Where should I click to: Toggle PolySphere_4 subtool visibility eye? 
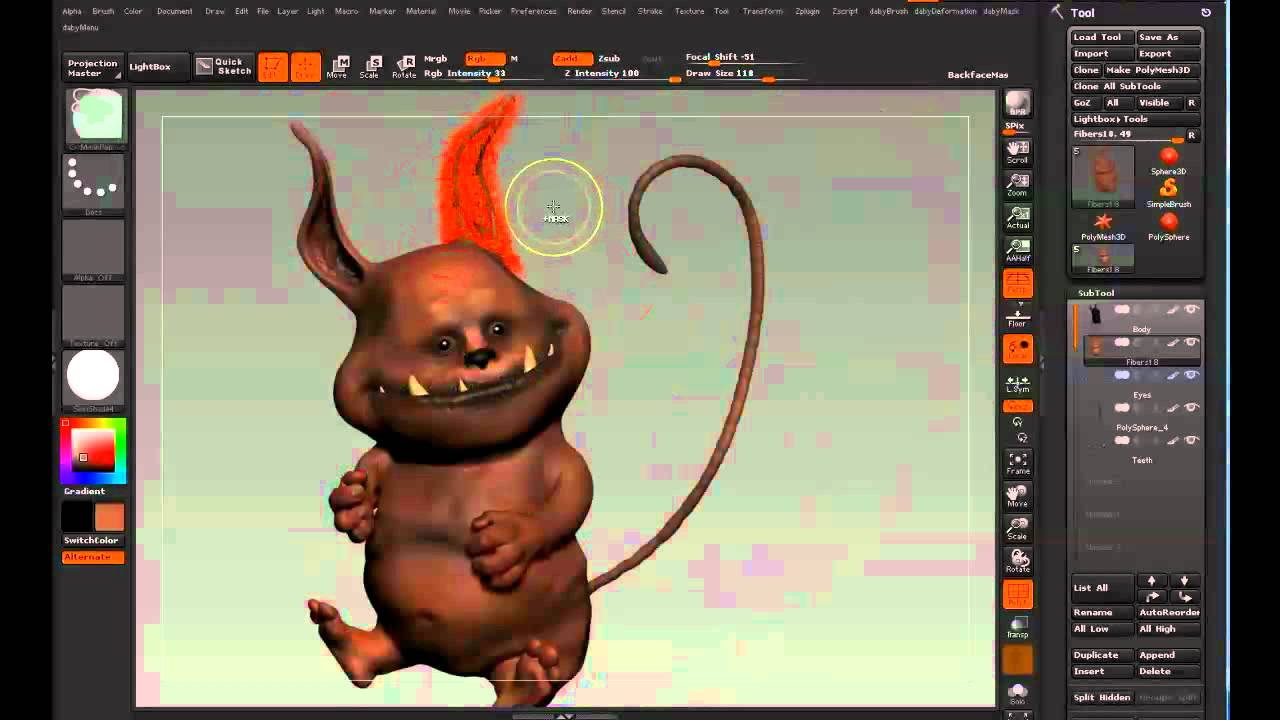[1191, 408]
